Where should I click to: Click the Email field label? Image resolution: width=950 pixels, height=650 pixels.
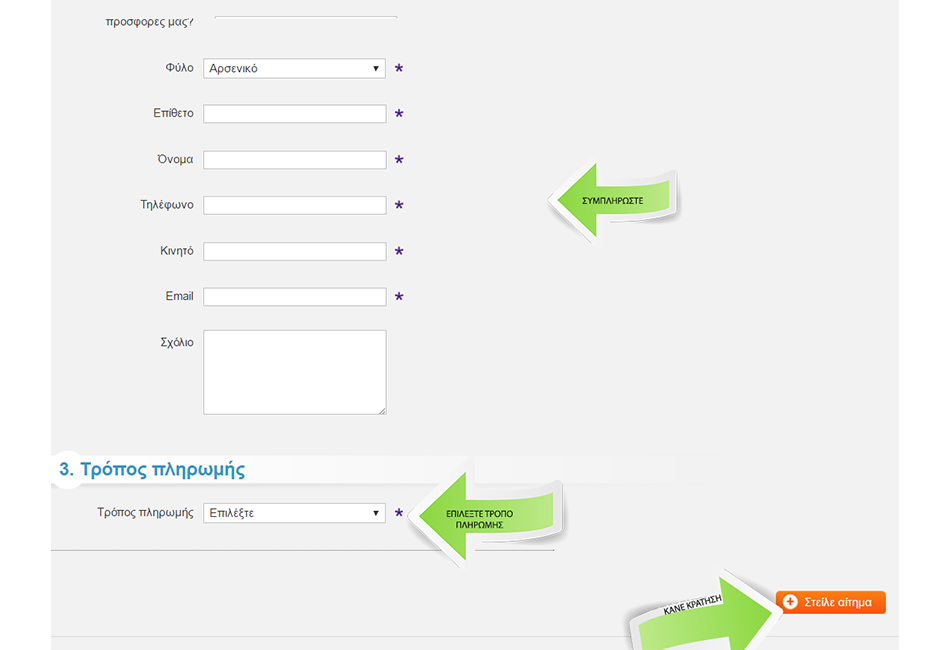(179, 297)
